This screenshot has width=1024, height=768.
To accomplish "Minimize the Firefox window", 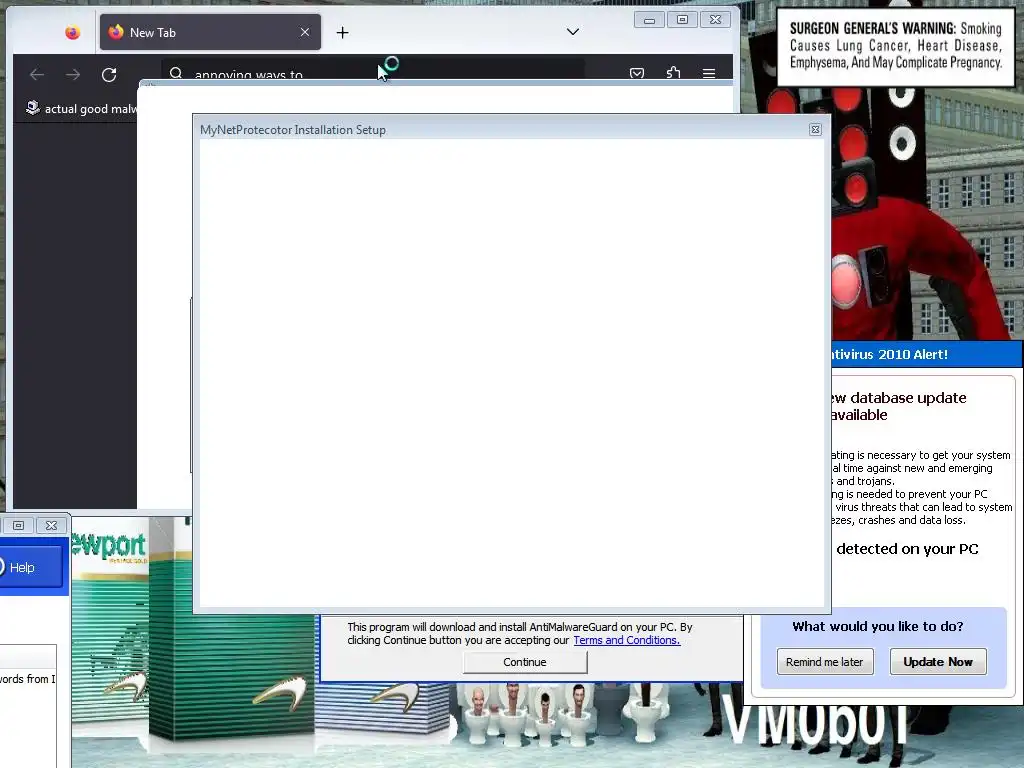I will (x=649, y=20).
